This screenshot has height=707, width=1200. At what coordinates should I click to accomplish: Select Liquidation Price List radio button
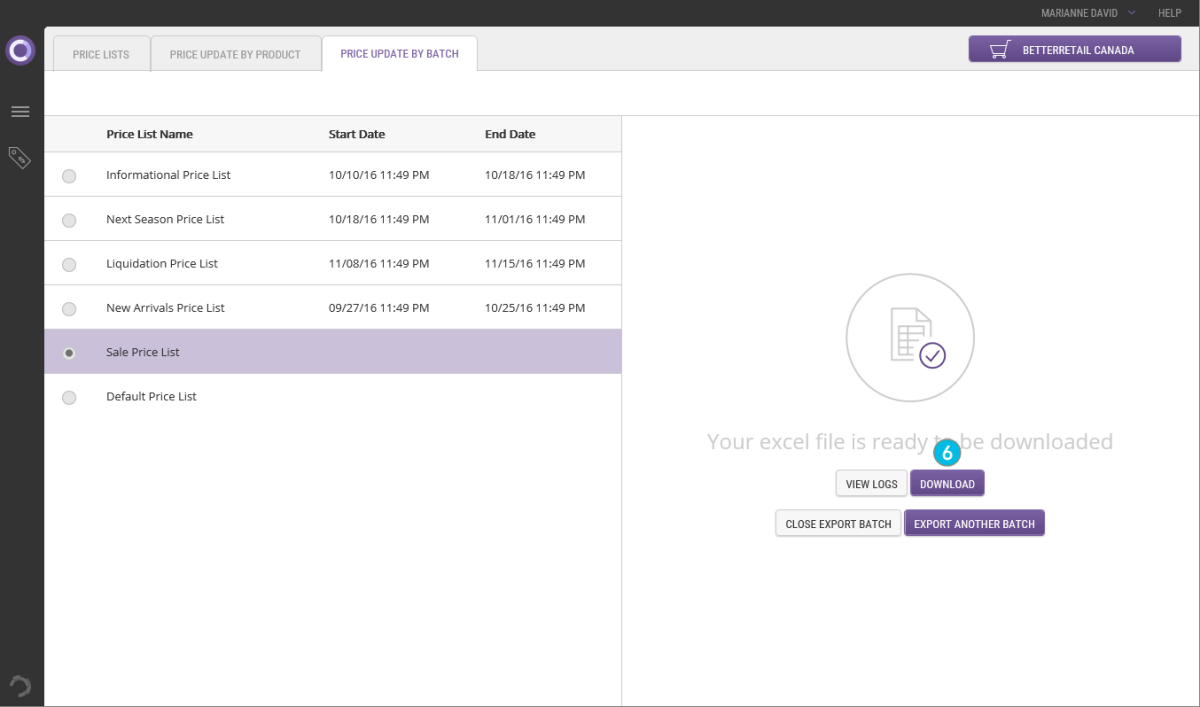click(x=69, y=264)
